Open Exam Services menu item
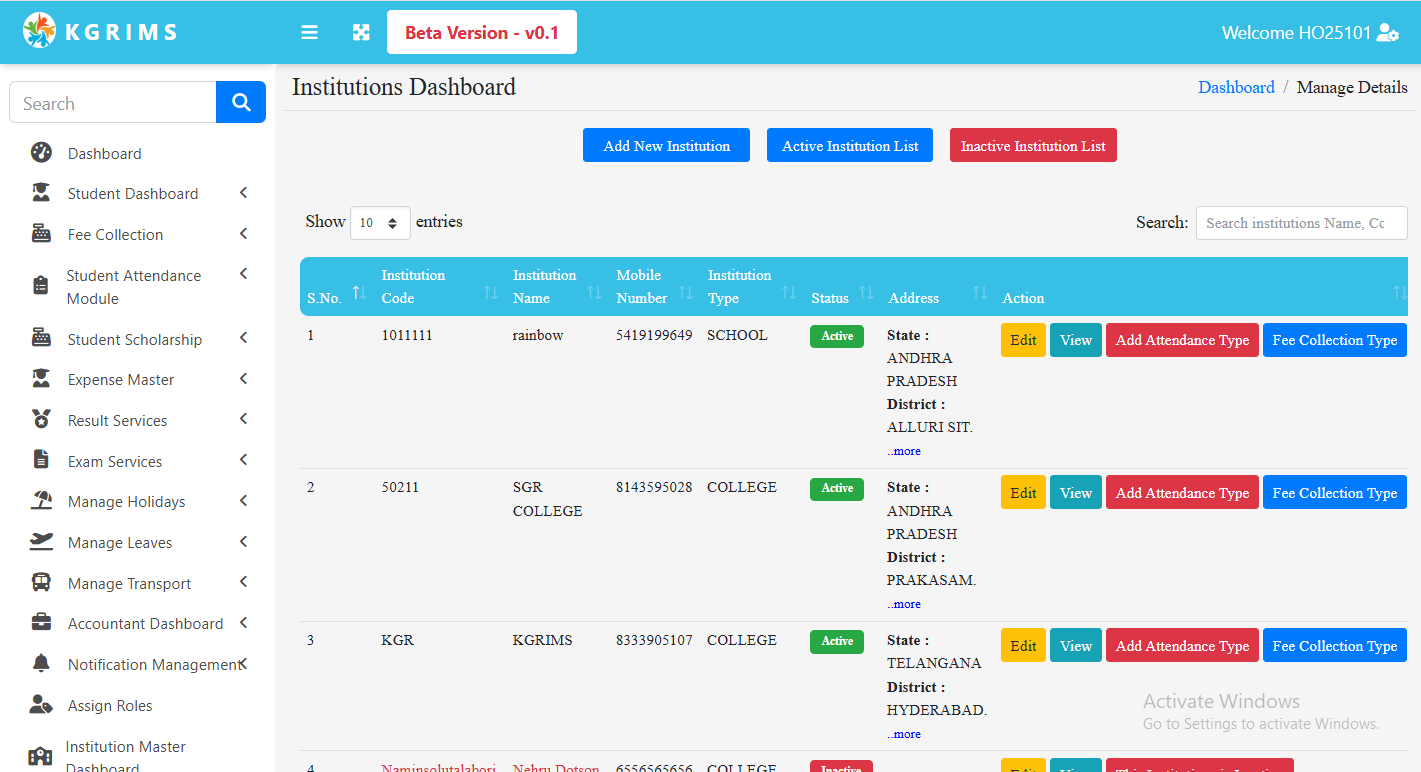1421x772 pixels. 115,461
